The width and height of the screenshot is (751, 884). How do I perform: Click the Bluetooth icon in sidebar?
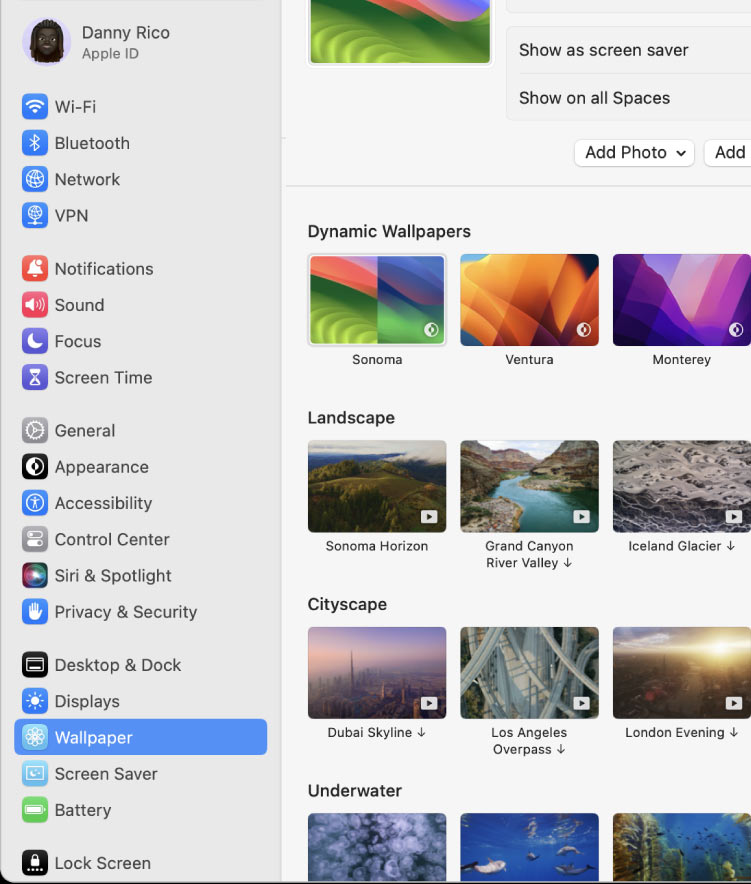coord(35,143)
